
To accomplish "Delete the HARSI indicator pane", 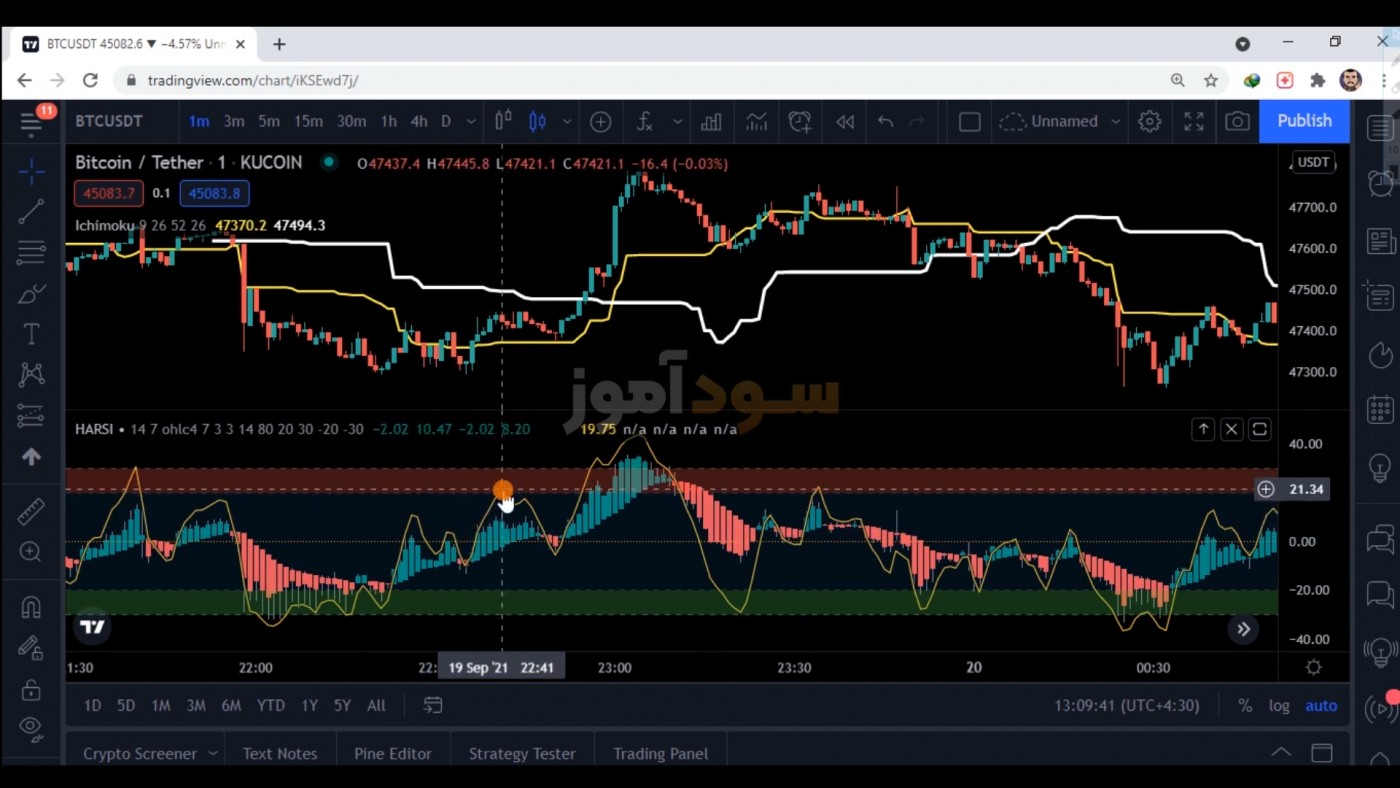I will tap(1231, 429).
